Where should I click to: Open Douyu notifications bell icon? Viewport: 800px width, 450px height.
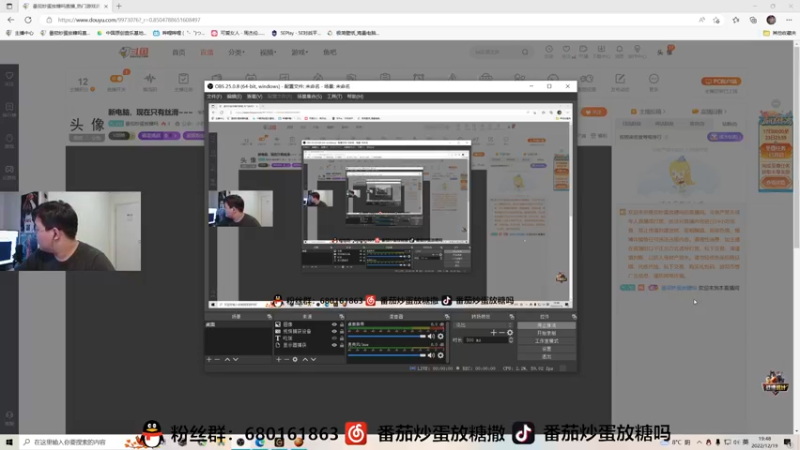619,51
